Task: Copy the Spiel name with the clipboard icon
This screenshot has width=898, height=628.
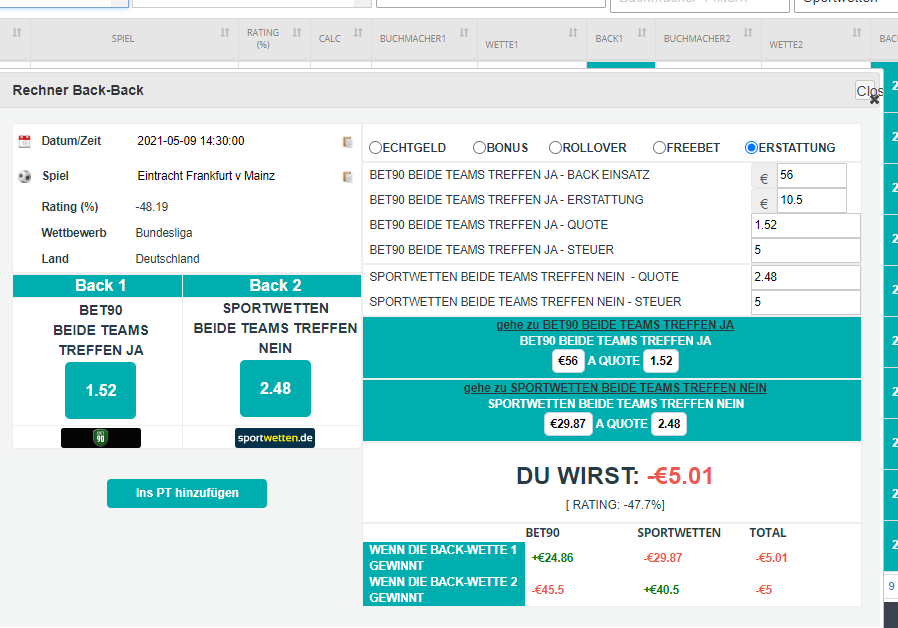Action: (347, 177)
